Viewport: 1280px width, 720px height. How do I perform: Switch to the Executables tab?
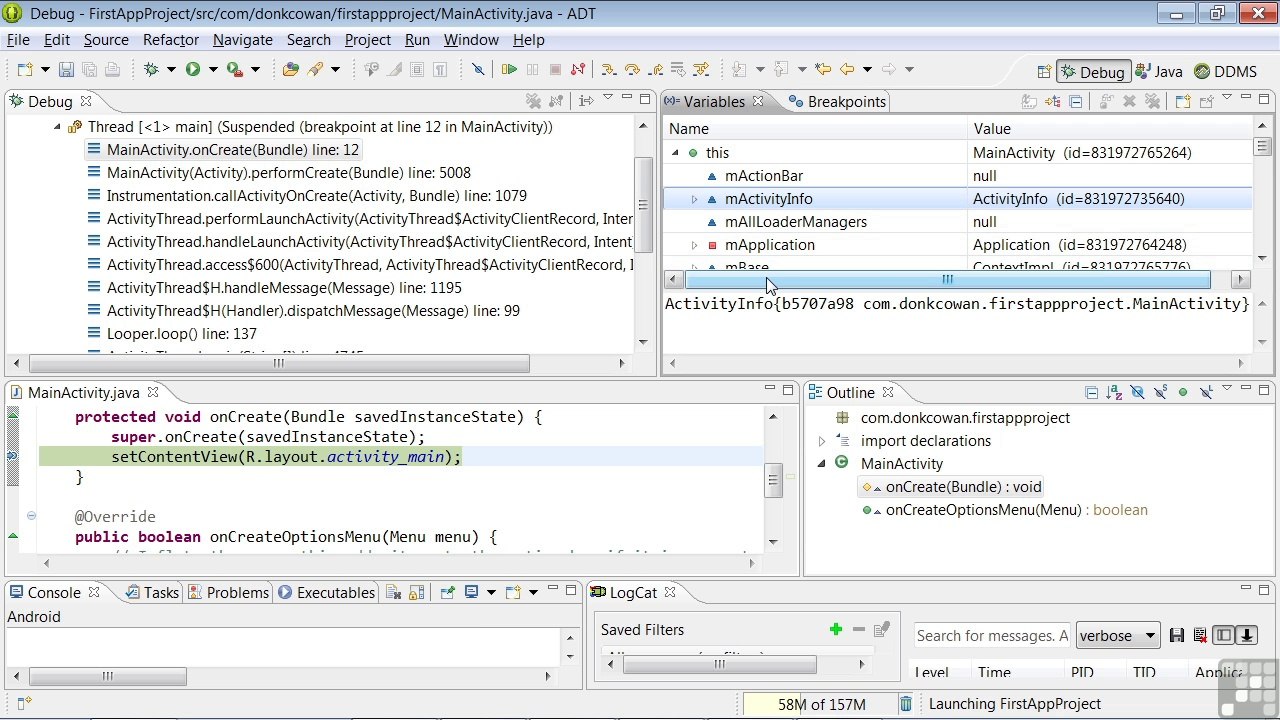[326, 592]
